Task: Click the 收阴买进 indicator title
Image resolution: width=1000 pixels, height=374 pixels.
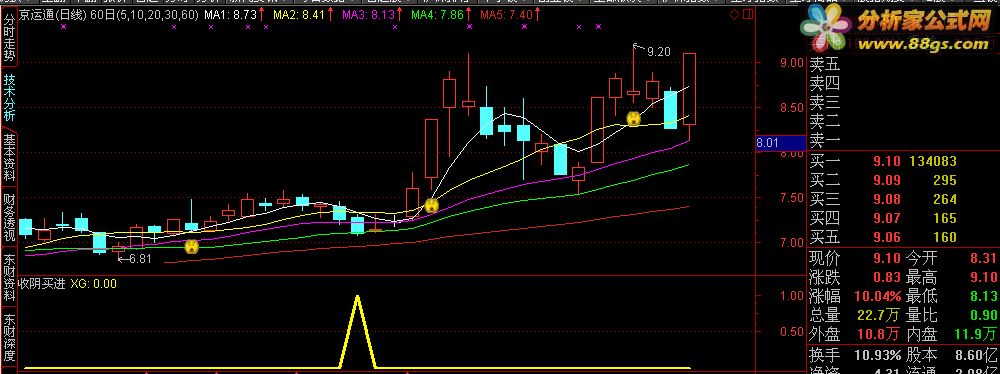Action: point(41,284)
